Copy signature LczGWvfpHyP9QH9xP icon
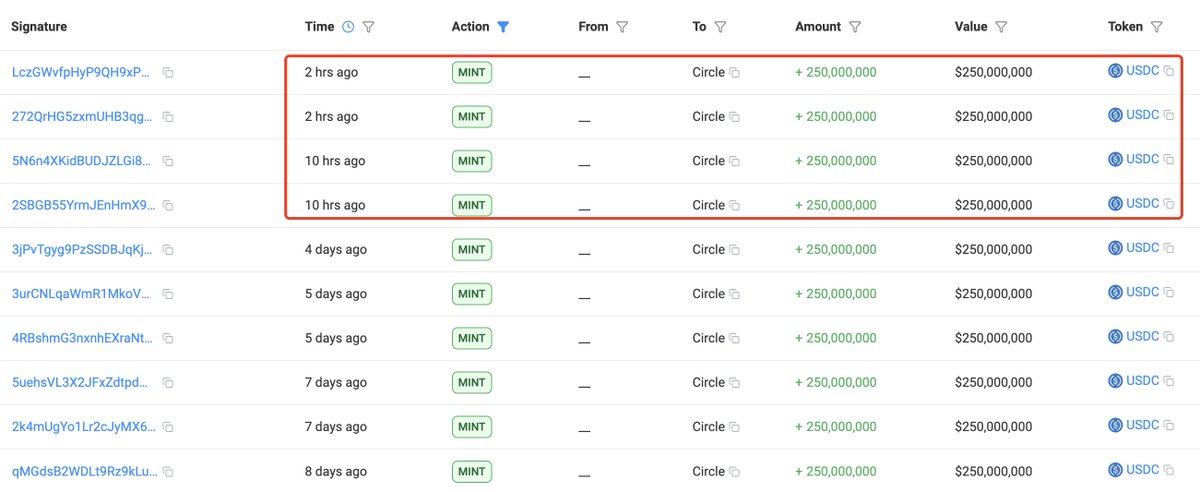Image resolution: width=1200 pixels, height=492 pixels. [168, 73]
